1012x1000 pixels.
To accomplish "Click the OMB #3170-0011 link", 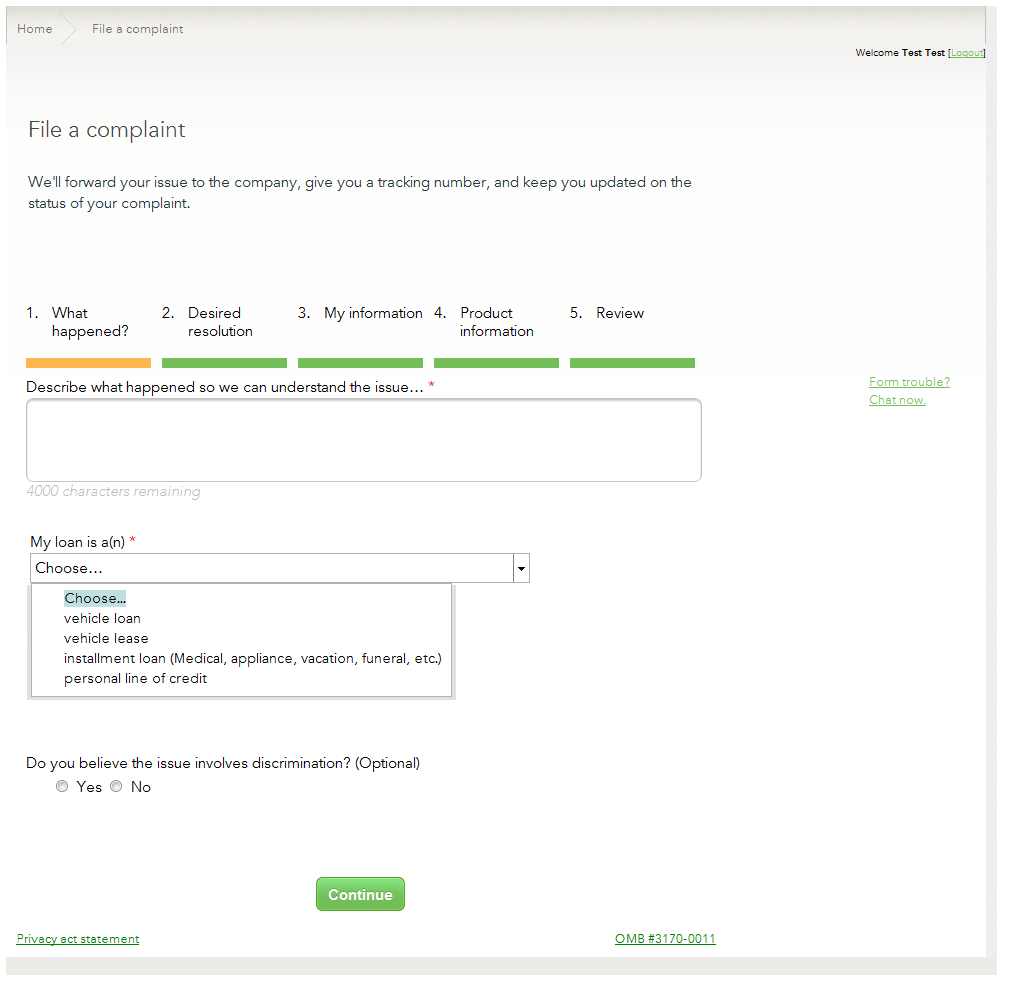I will [x=665, y=939].
